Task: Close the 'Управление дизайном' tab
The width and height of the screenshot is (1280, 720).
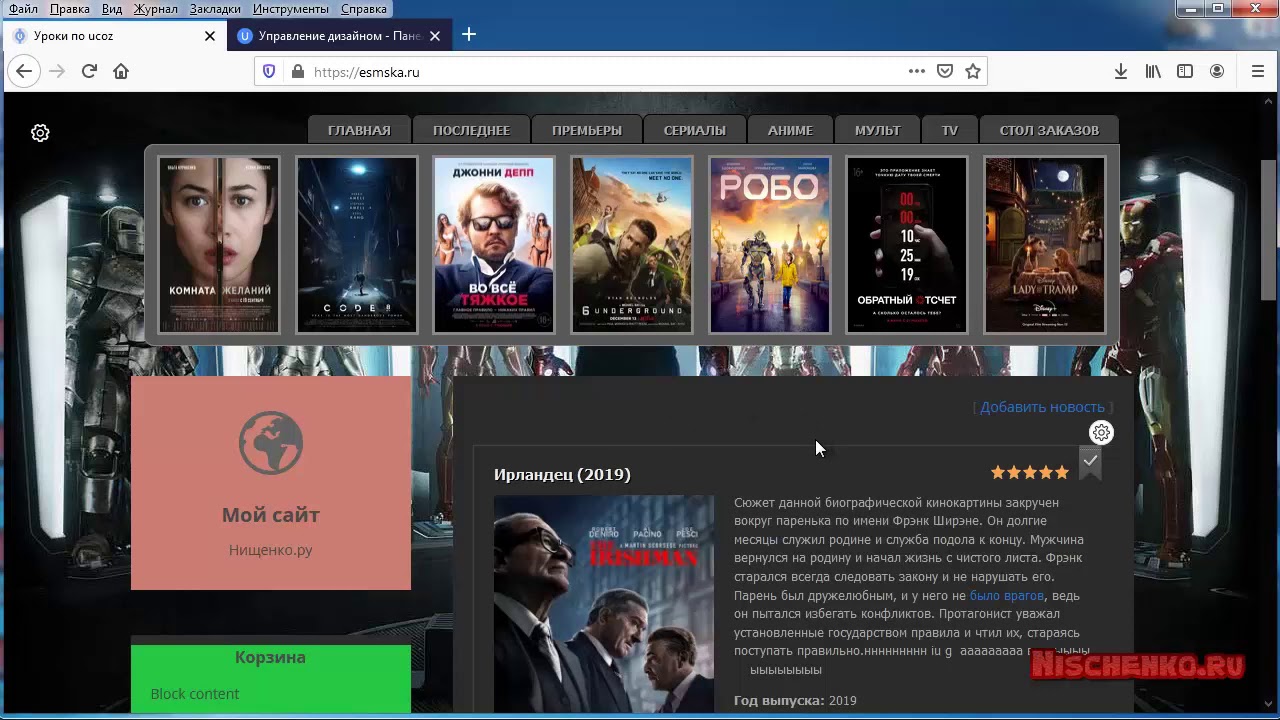Action: (x=435, y=36)
